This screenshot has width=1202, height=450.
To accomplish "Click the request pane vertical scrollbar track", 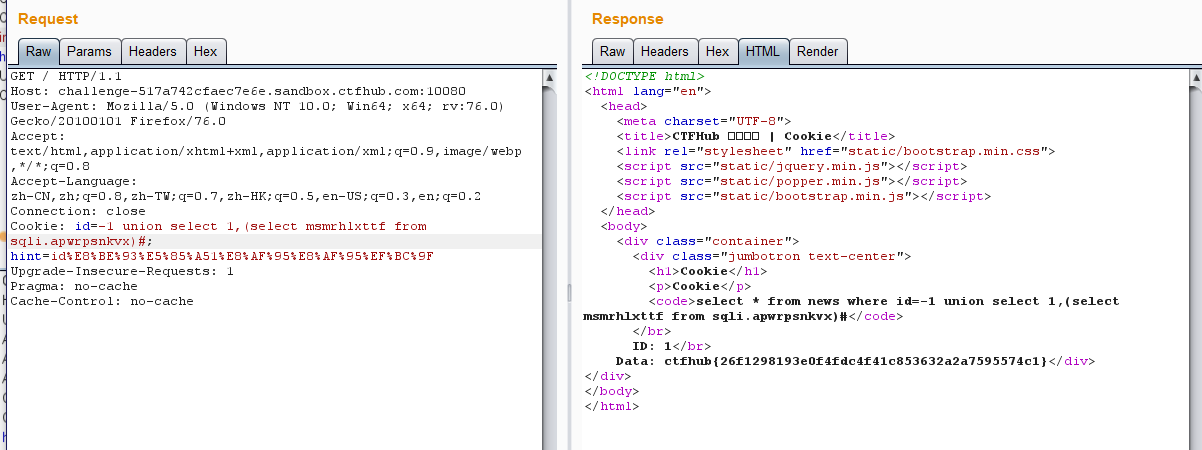I will pyautogui.click(x=549, y=267).
